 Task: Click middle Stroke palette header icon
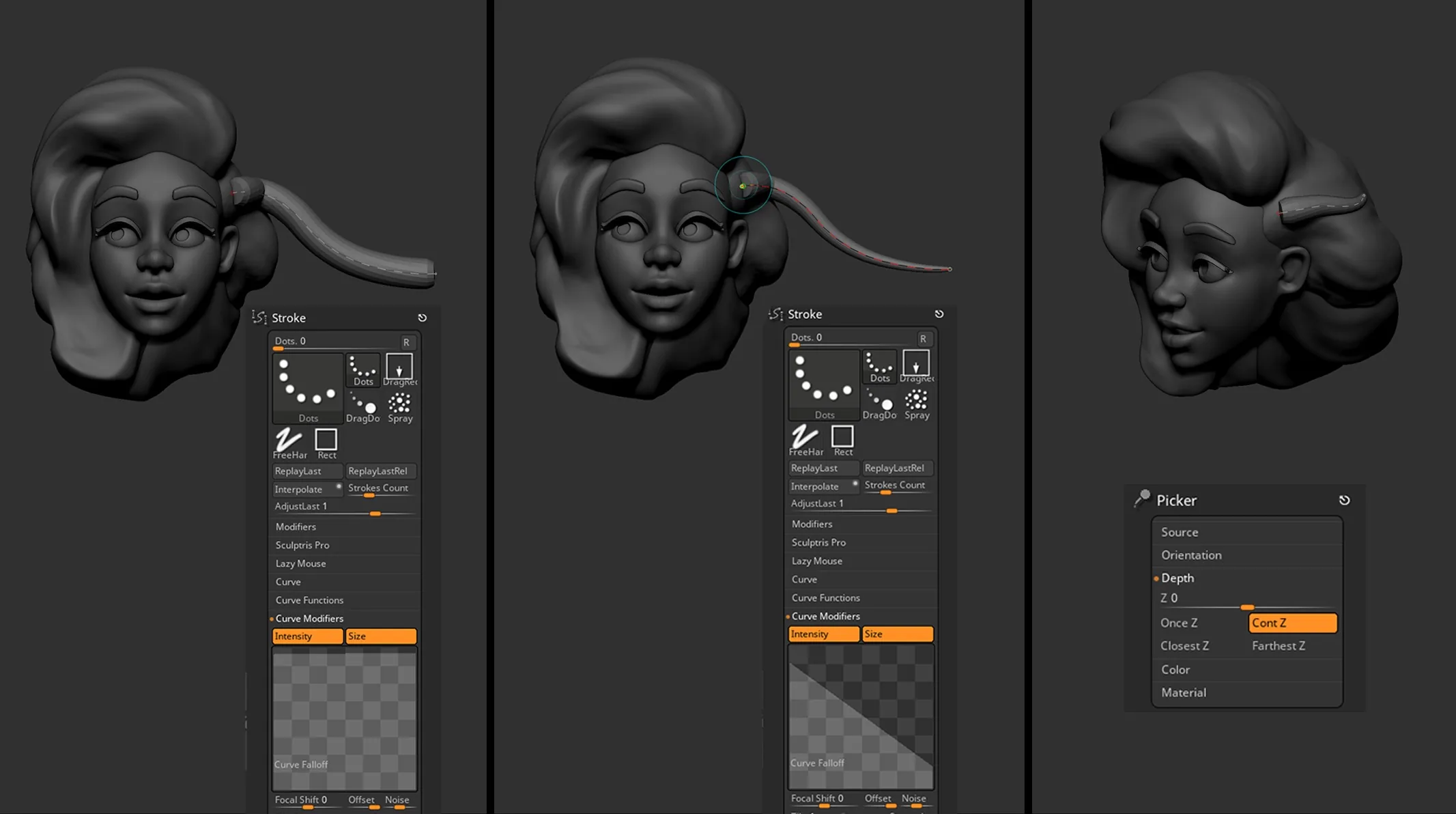(776, 314)
